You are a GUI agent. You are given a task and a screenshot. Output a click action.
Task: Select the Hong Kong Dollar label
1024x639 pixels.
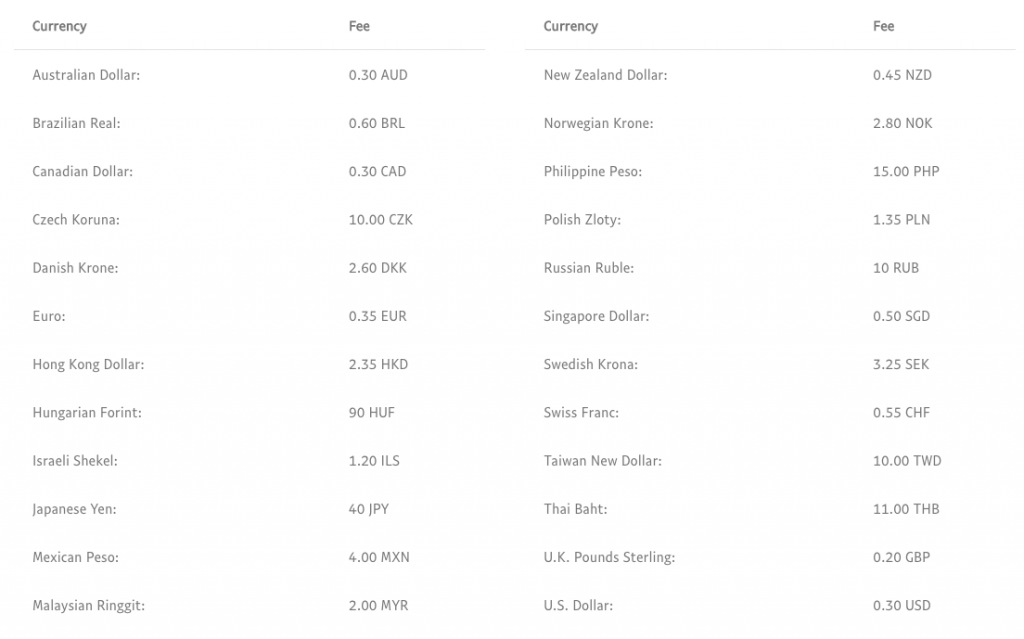point(88,364)
